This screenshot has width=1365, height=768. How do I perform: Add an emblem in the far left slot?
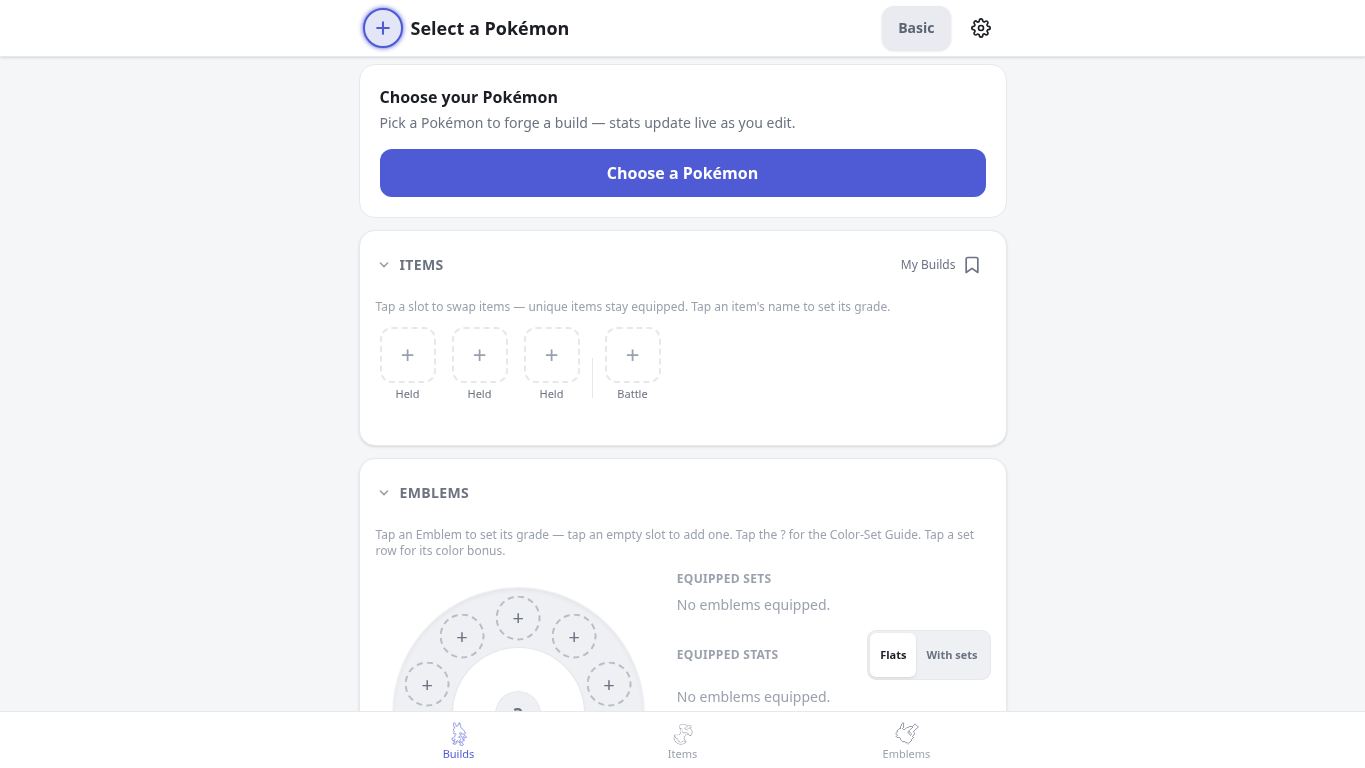click(x=427, y=685)
